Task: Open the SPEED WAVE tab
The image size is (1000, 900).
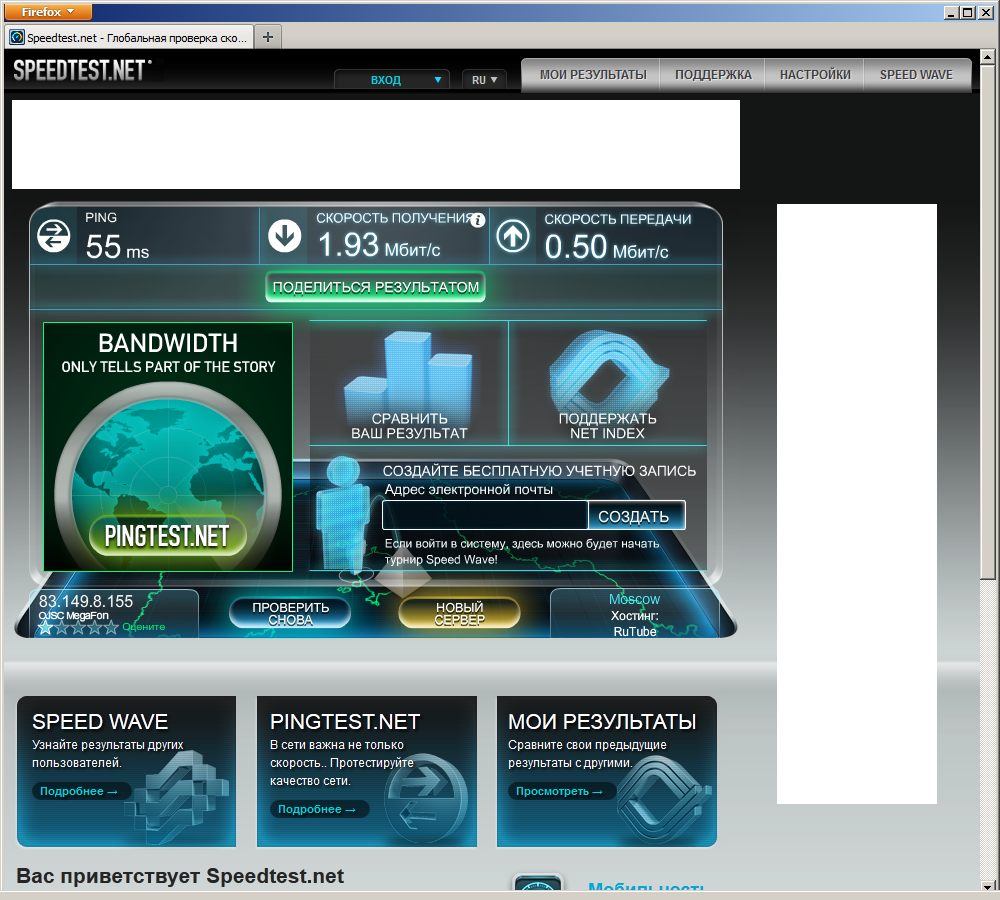Action: pyautogui.click(x=916, y=75)
